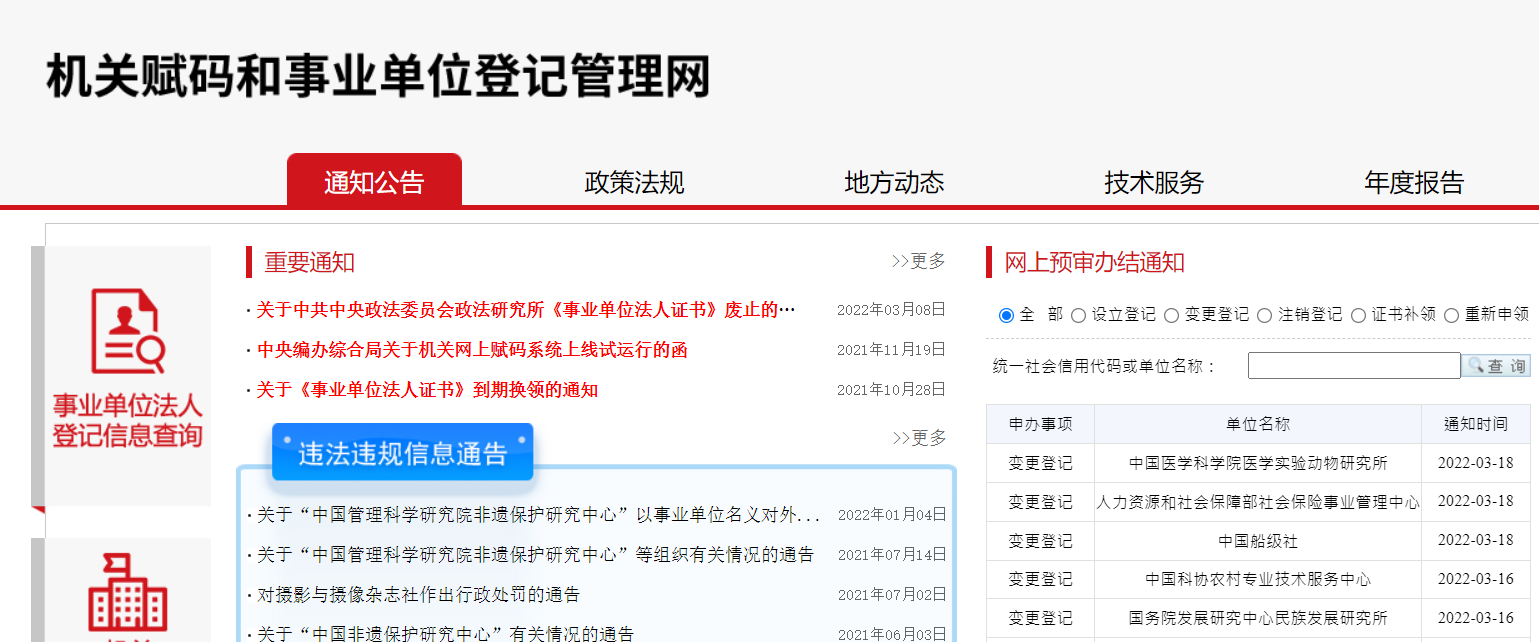Choose the 重新申领 radio option

coord(1451,315)
